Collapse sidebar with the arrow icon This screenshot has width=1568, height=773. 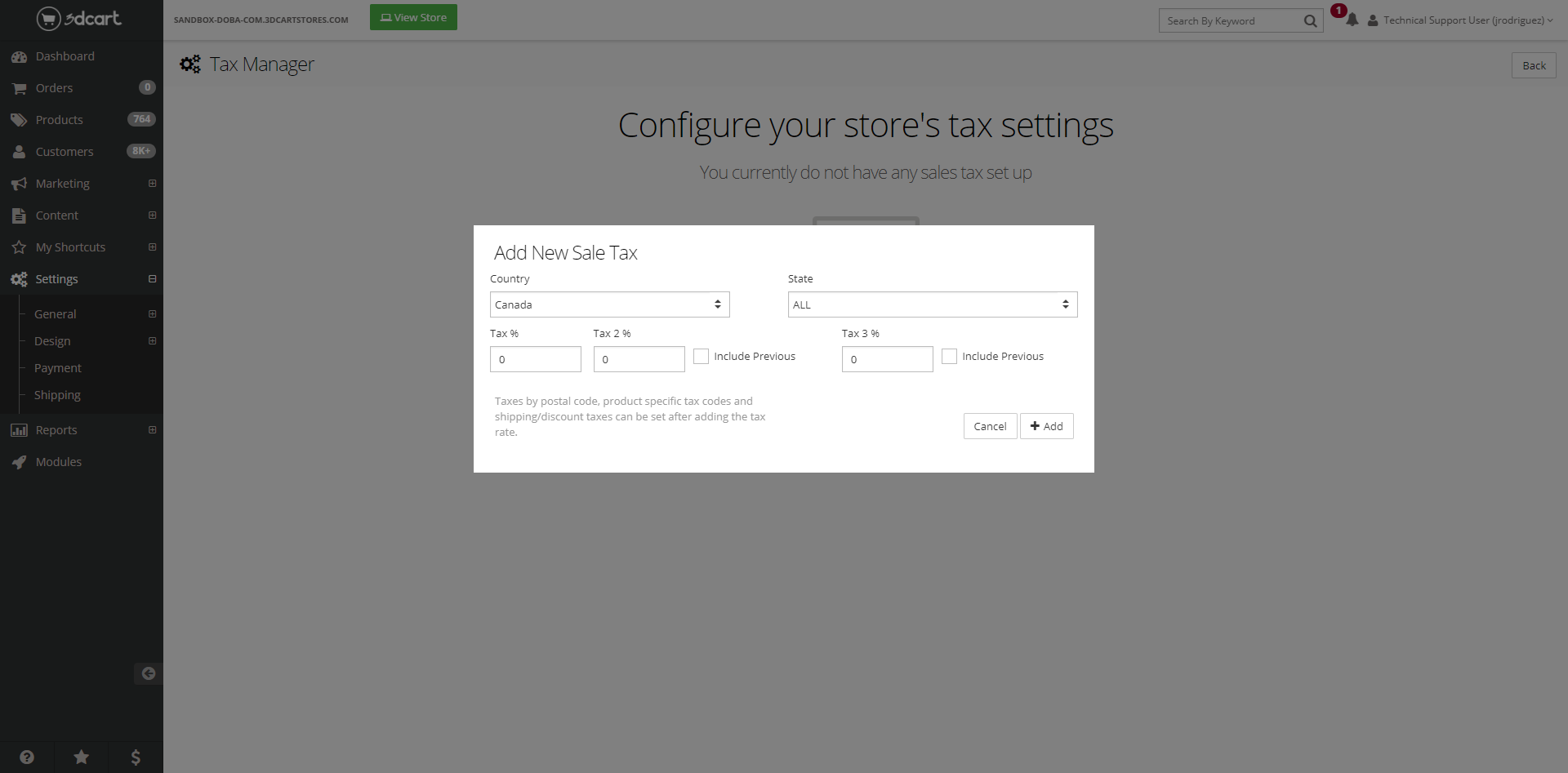coord(148,673)
